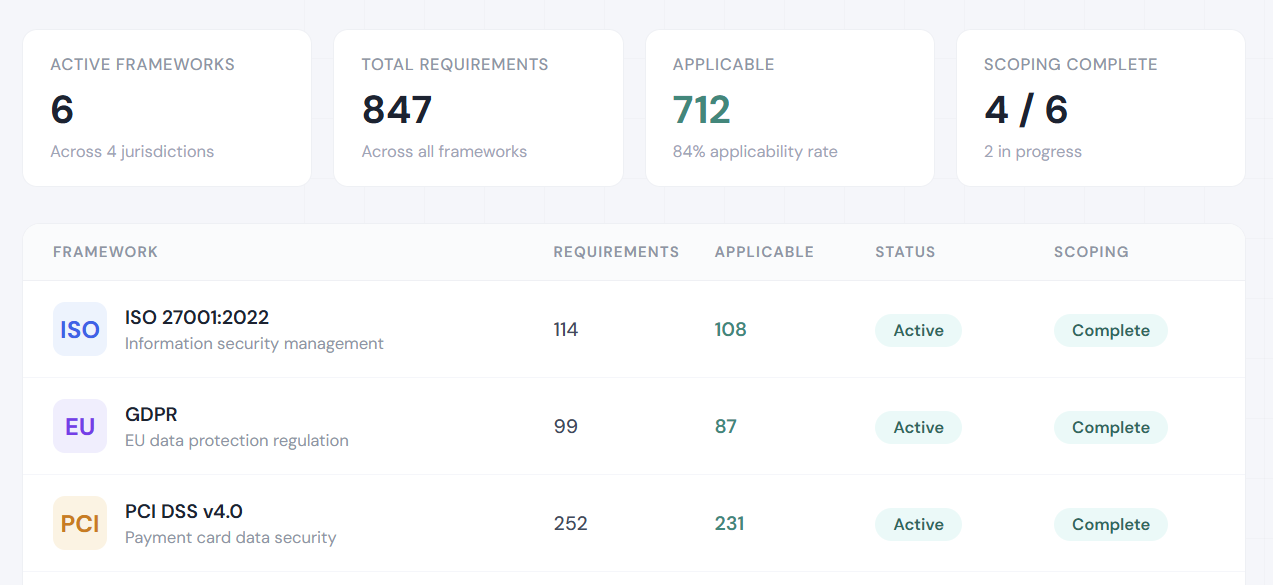Open the GDPR framework name
1273x585 pixels.
click(x=151, y=414)
